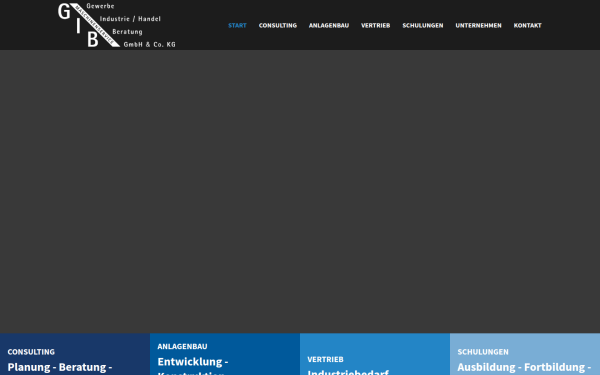
Task: Click the 'Planung - Beratung -' heading
Action: [60, 367]
